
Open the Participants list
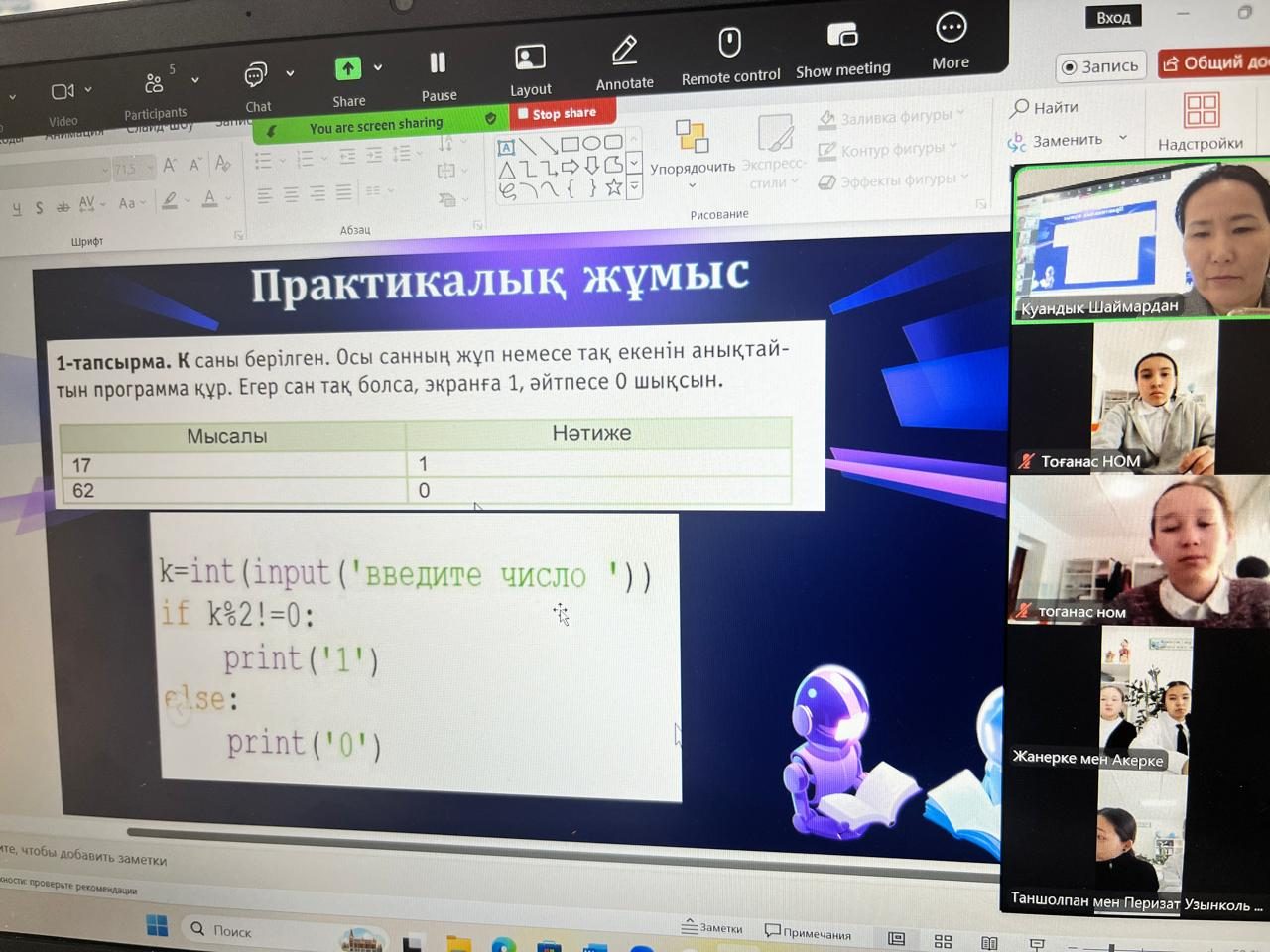154,85
